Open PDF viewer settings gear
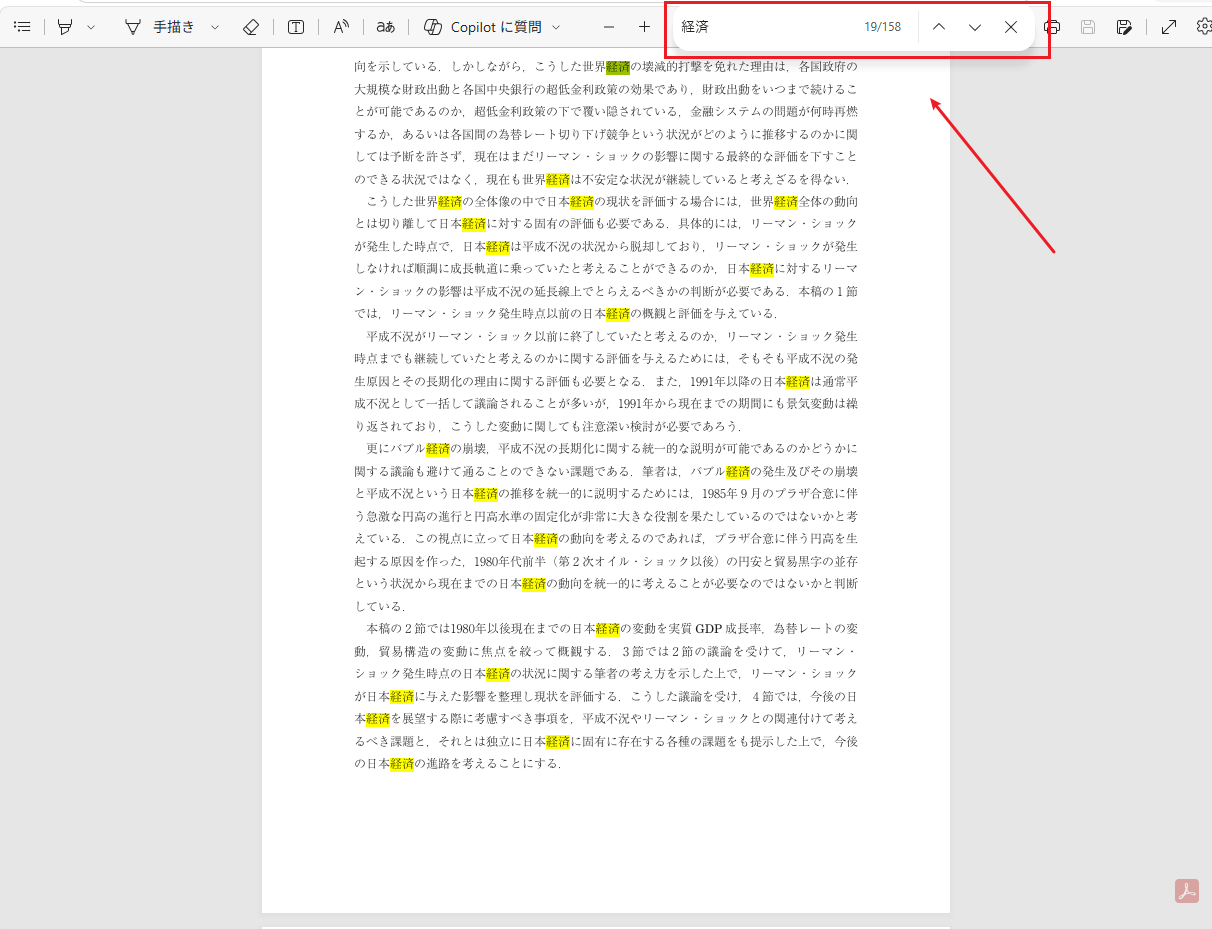1212x929 pixels. click(x=1203, y=27)
